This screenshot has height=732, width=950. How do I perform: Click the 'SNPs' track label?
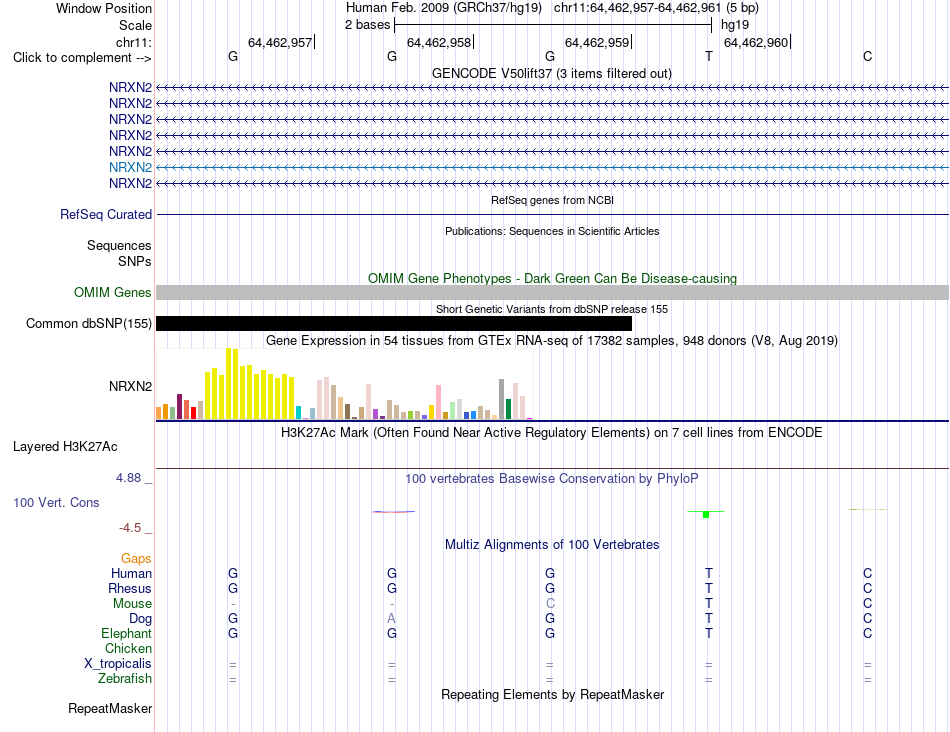coord(135,261)
